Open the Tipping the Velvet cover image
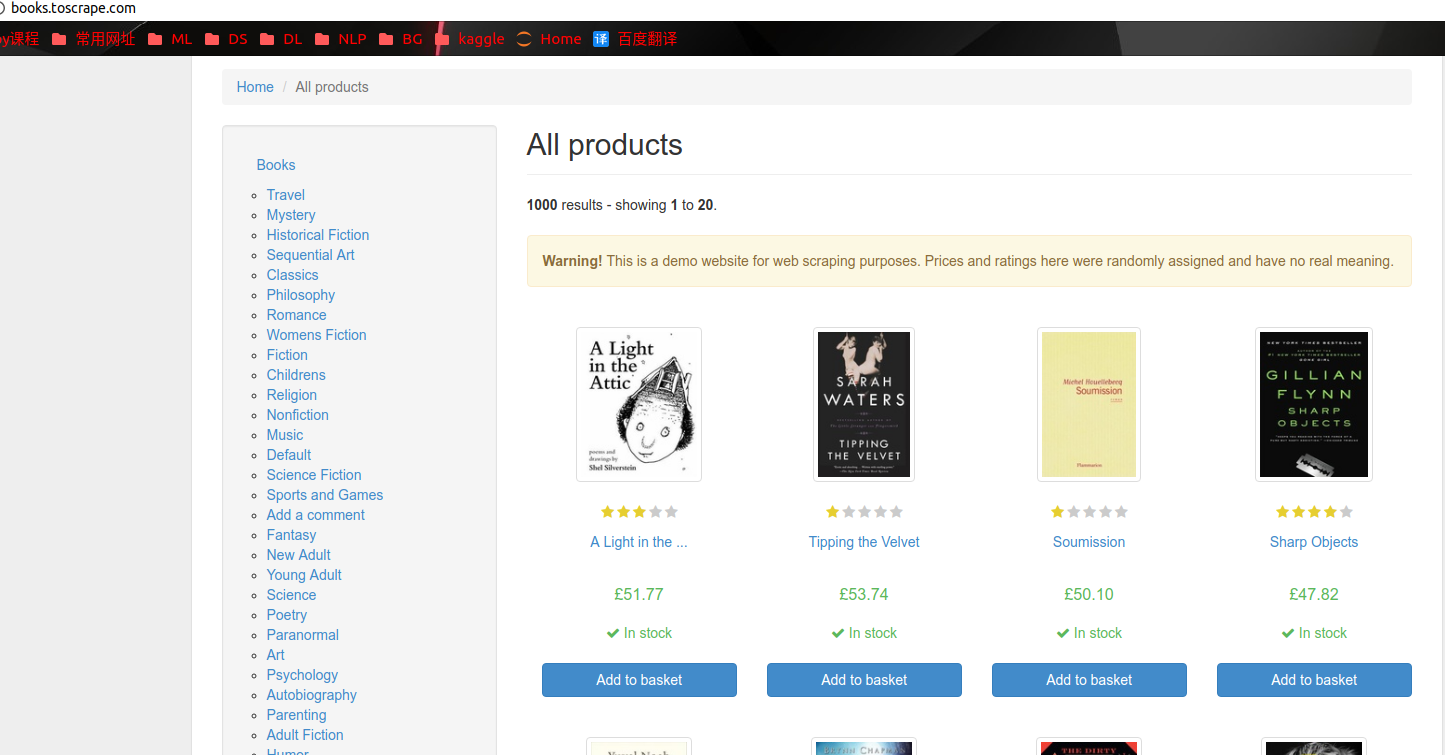The width and height of the screenshot is (1445, 755). point(864,404)
